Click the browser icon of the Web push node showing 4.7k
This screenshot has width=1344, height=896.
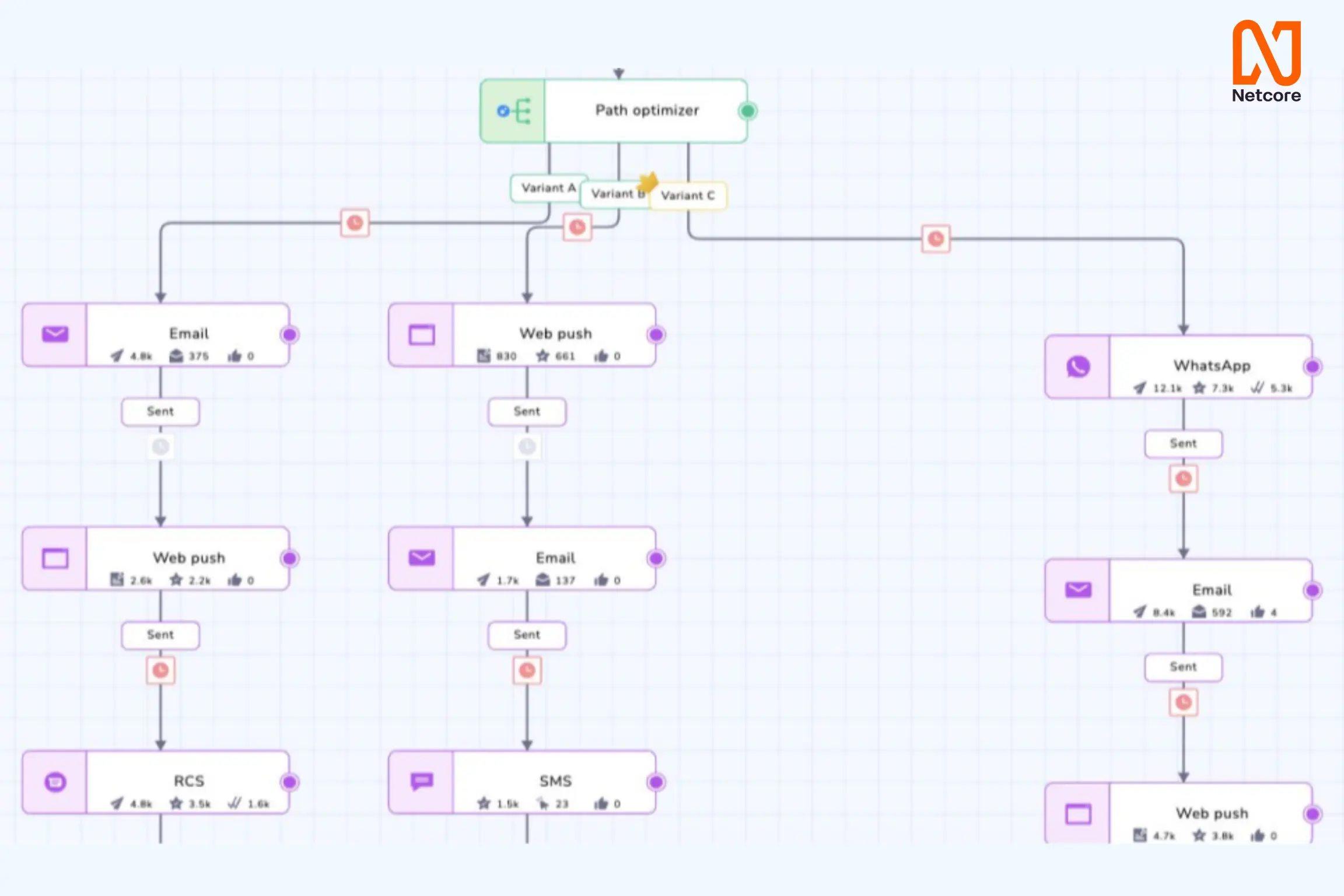1078,814
